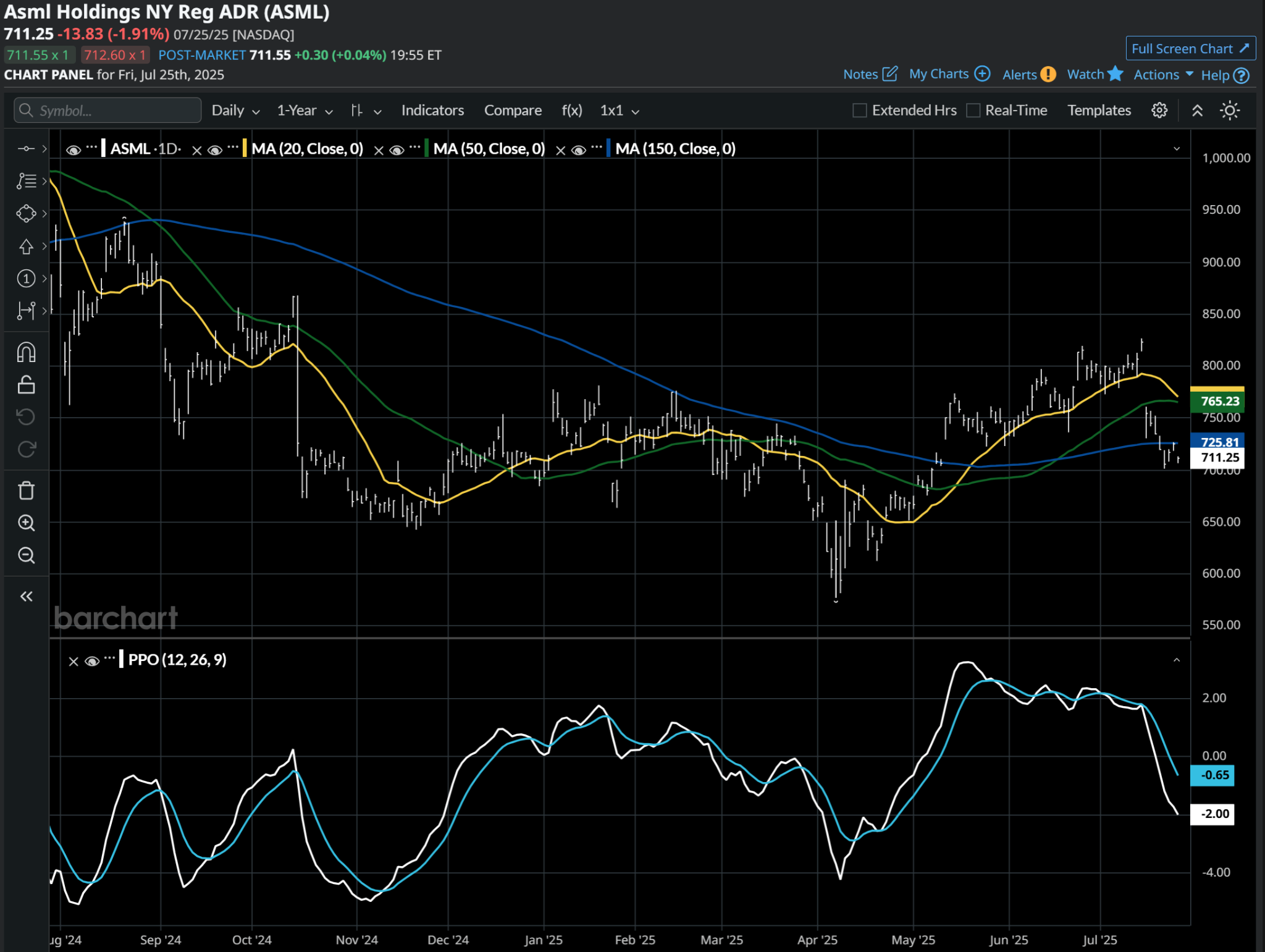Screen dimensions: 1265x952
Task: Open the Compare menu
Action: [513, 111]
